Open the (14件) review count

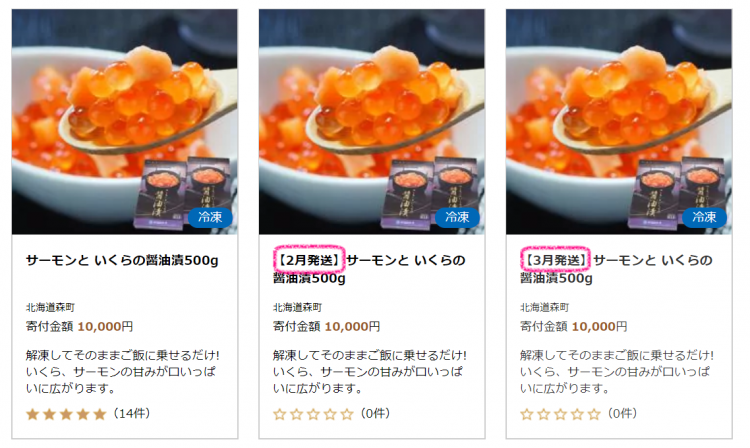pyautogui.click(x=132, y=414)
